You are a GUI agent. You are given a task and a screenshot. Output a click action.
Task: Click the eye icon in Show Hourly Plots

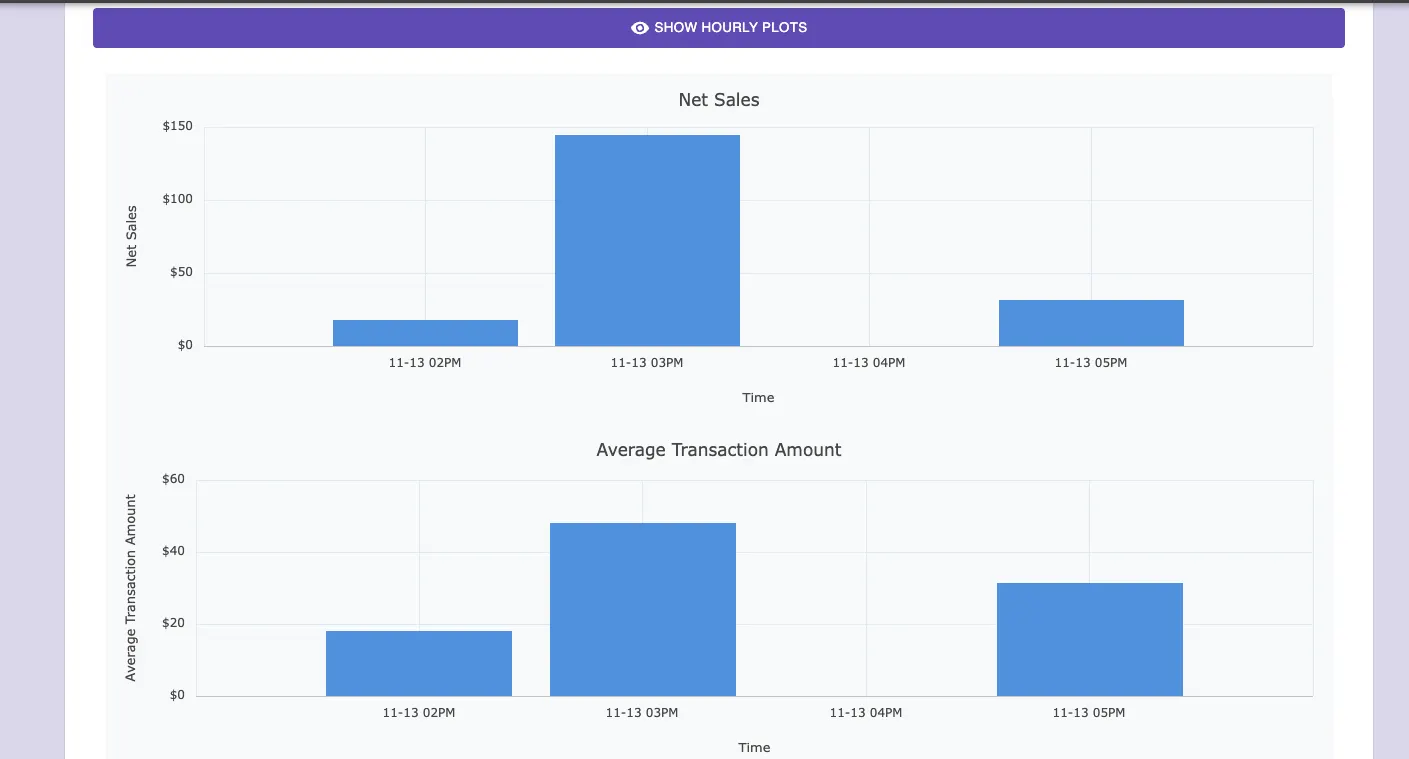pyautogui.click(x=640, y=28)
